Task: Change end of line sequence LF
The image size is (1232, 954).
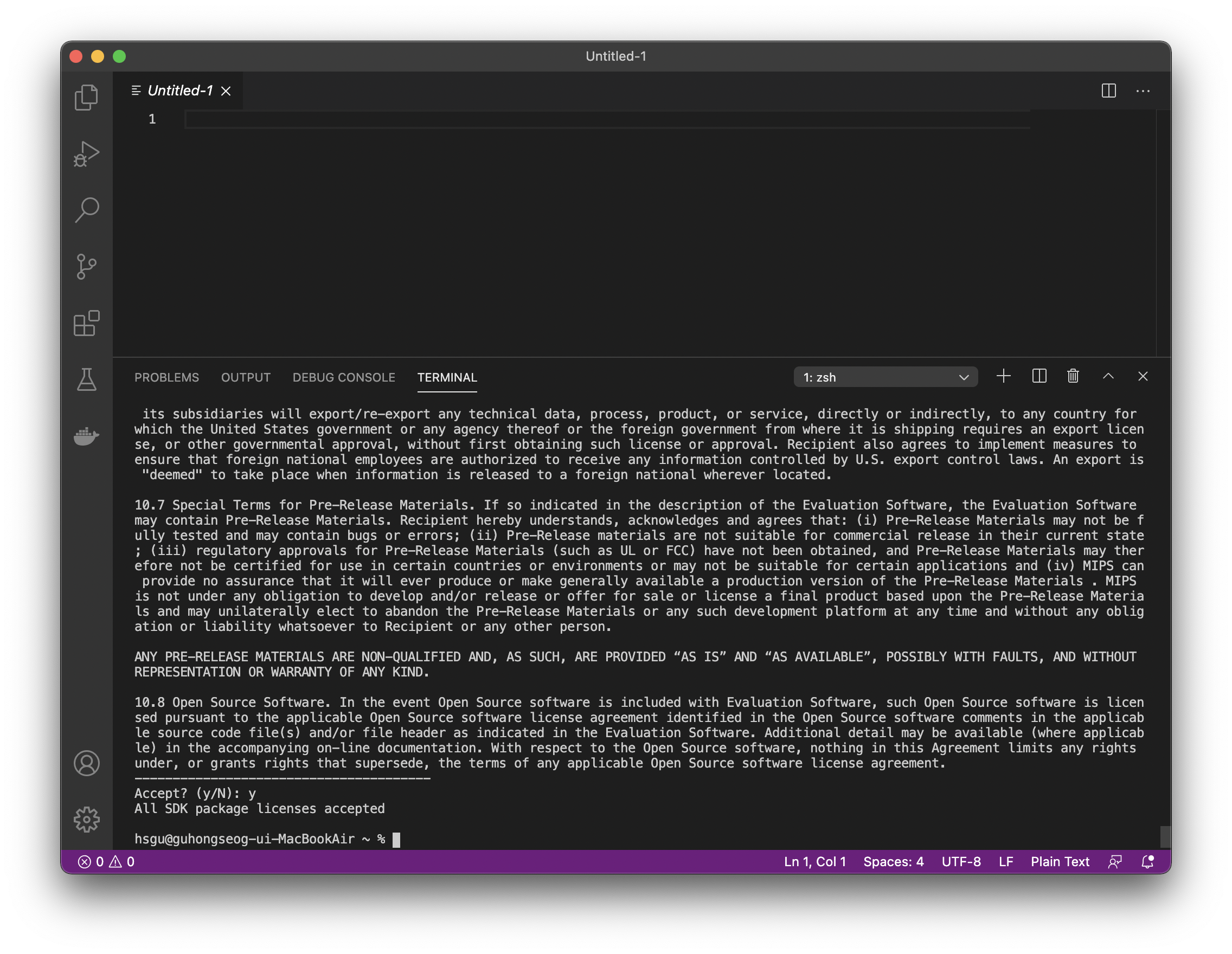Action: (x=1006, y=861)
